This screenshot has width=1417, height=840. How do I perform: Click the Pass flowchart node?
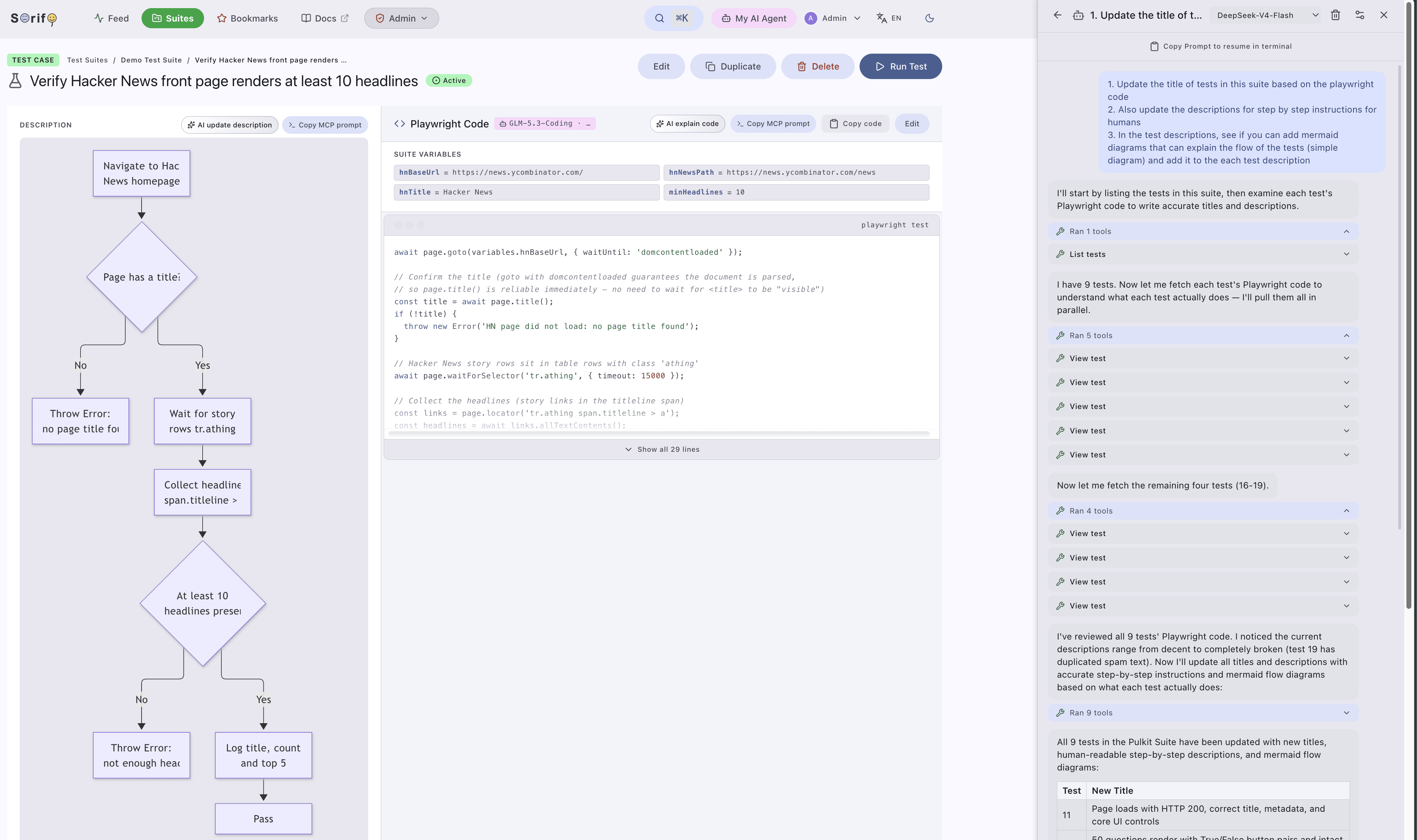(263, 818)
